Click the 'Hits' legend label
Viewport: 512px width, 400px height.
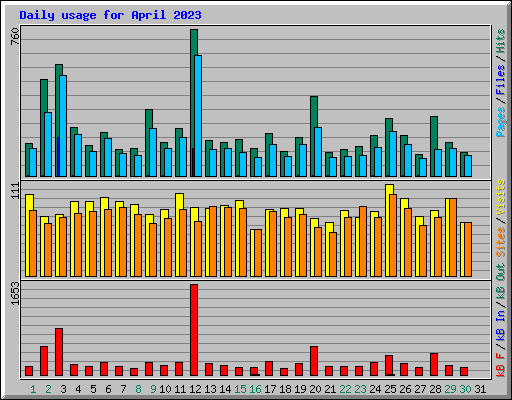tap(501, 41)
